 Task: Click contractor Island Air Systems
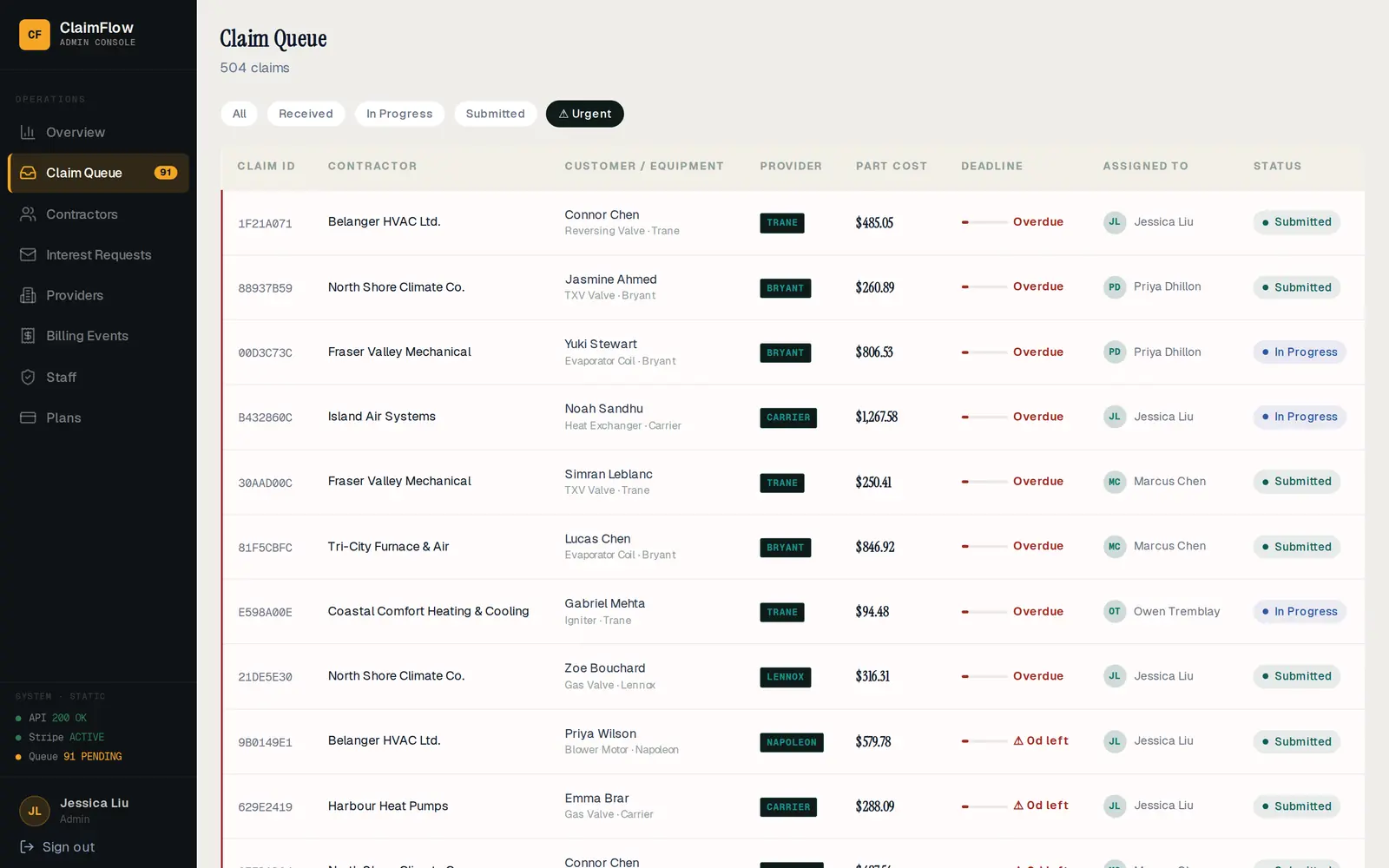point(382,417)
